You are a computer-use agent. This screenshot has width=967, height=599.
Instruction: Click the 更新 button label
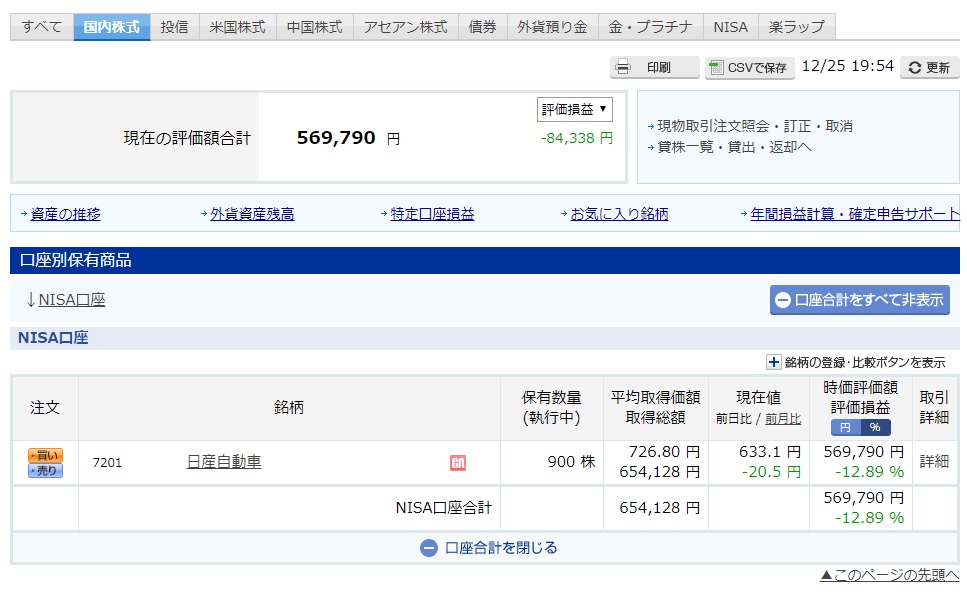[937, 68]
